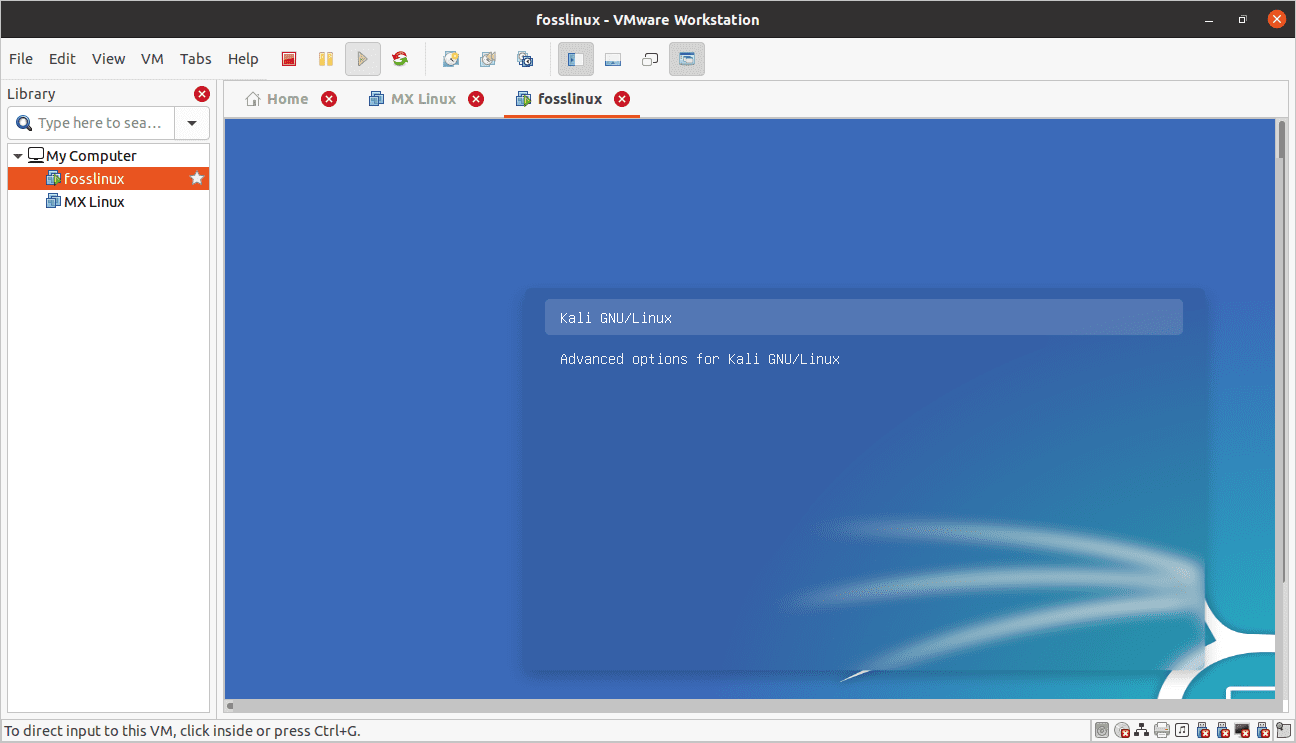This screenshot has height=743, width=1296.
Task: Click the full screen mode toolbar icon
Action: coord(650,59)
